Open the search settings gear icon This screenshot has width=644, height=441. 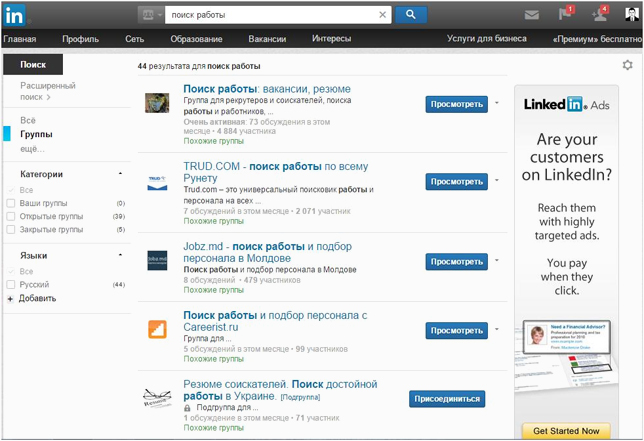coord(627,65)
